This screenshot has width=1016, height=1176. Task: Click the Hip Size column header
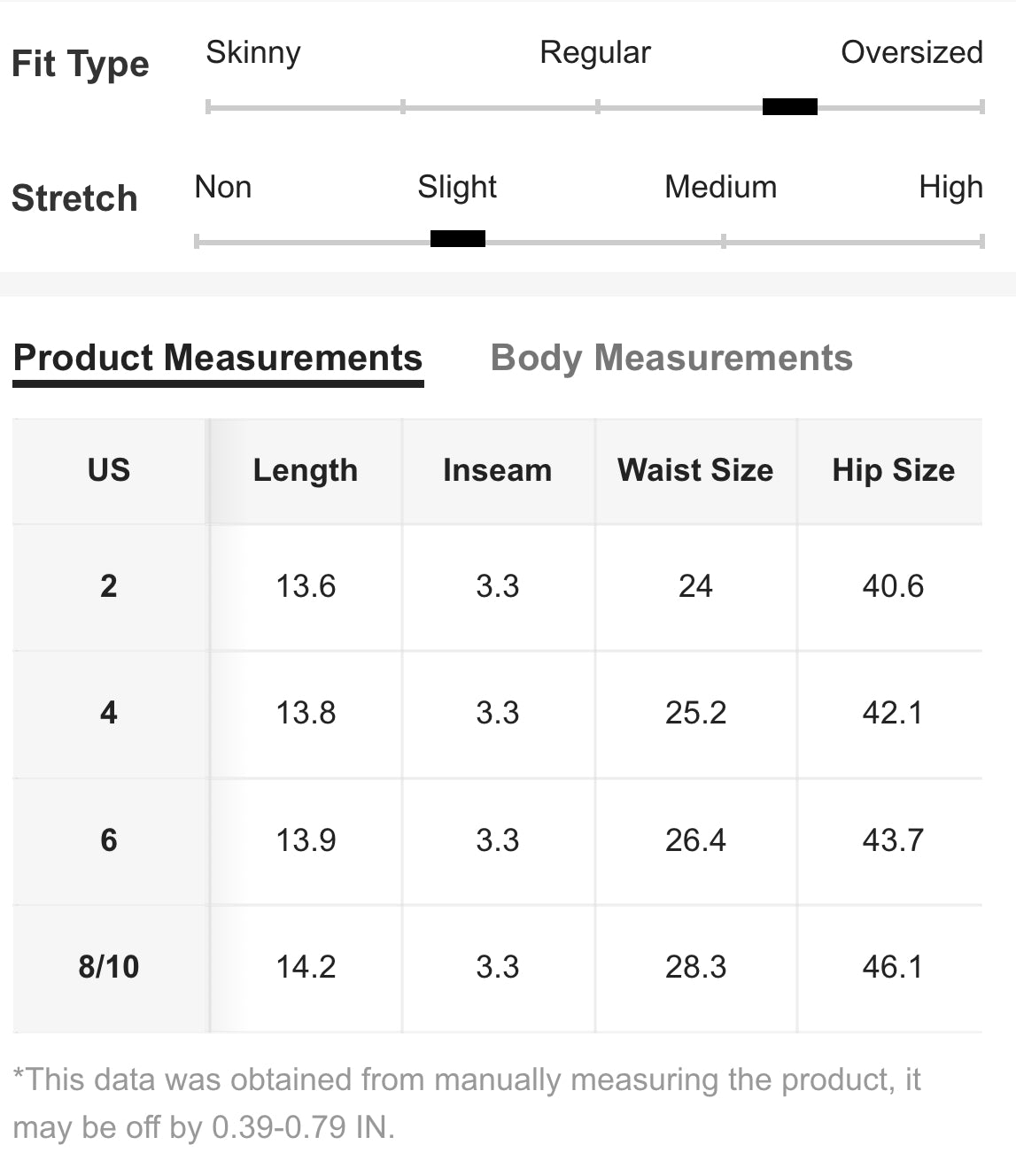tap(893, 470)
